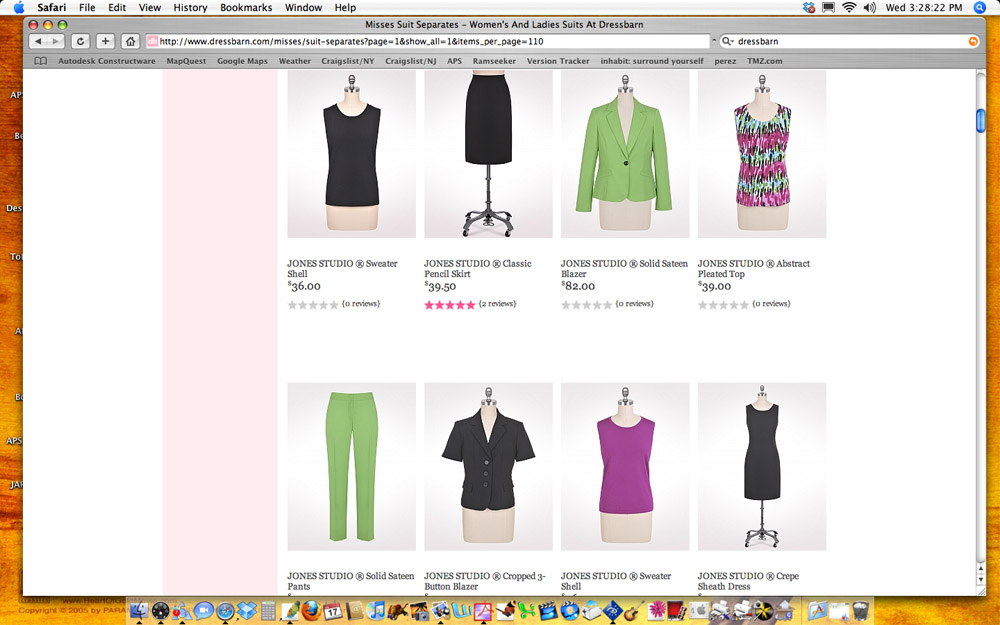Open the bookmarks library book icon
1000x625 pixels.
[x=41, y=61]
